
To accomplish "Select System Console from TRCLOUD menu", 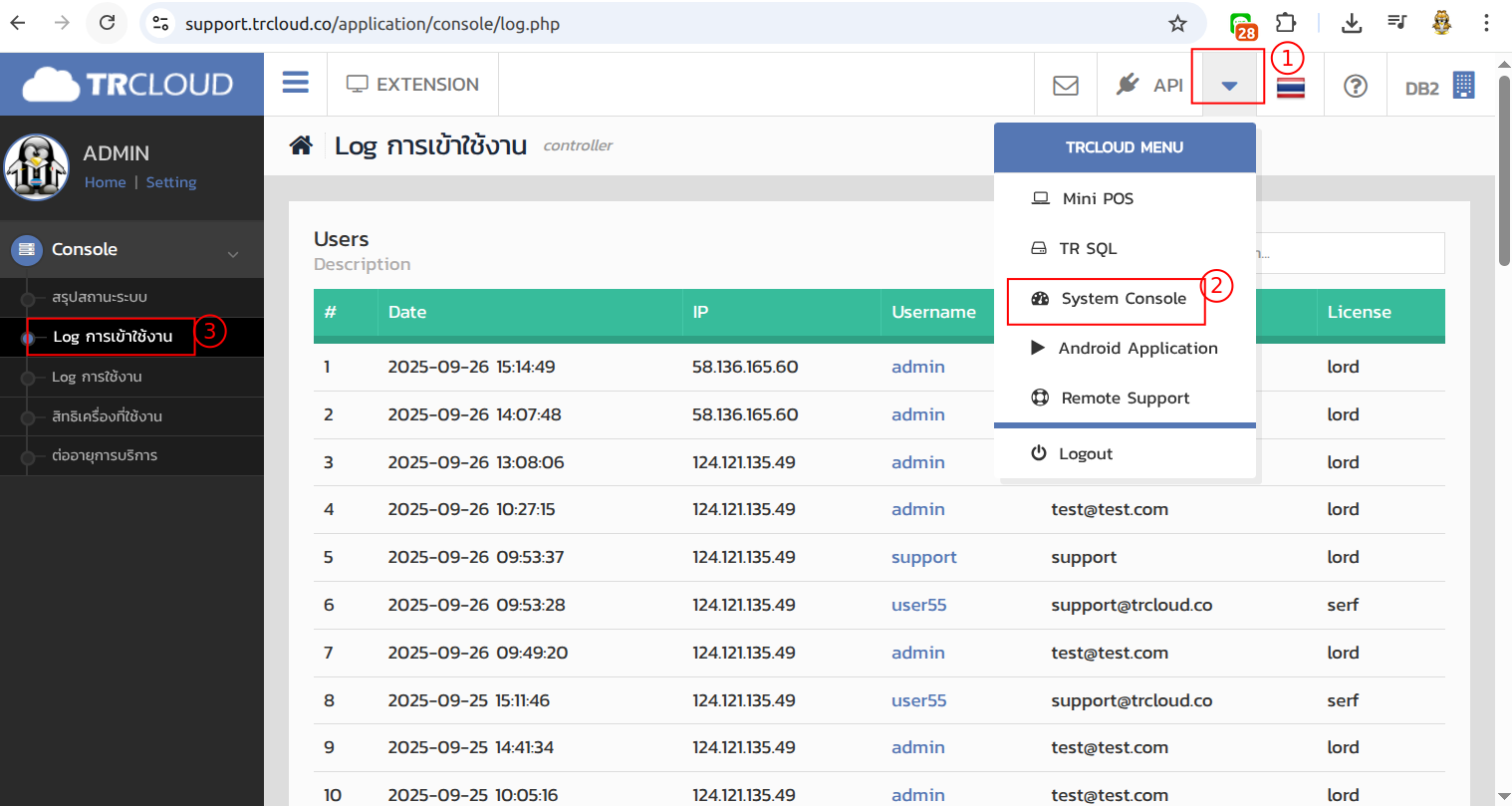I will (x=1123, y=299).
